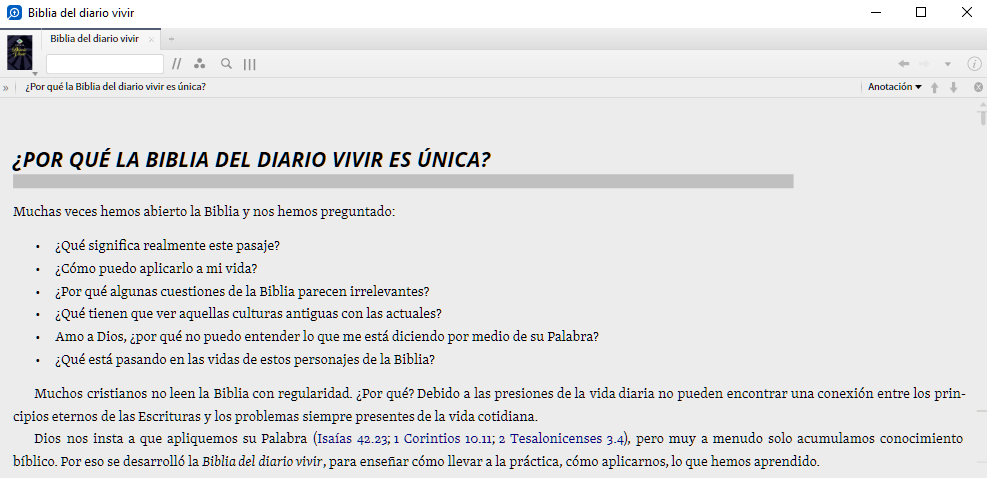Show resource information icon
Viewport: 987px width, 478px height.
pyautogui.click(x=974, y=64)
